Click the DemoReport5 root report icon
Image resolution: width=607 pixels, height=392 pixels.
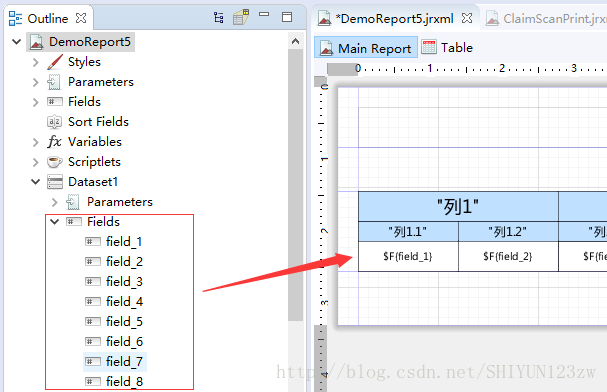tap(36, 42)
